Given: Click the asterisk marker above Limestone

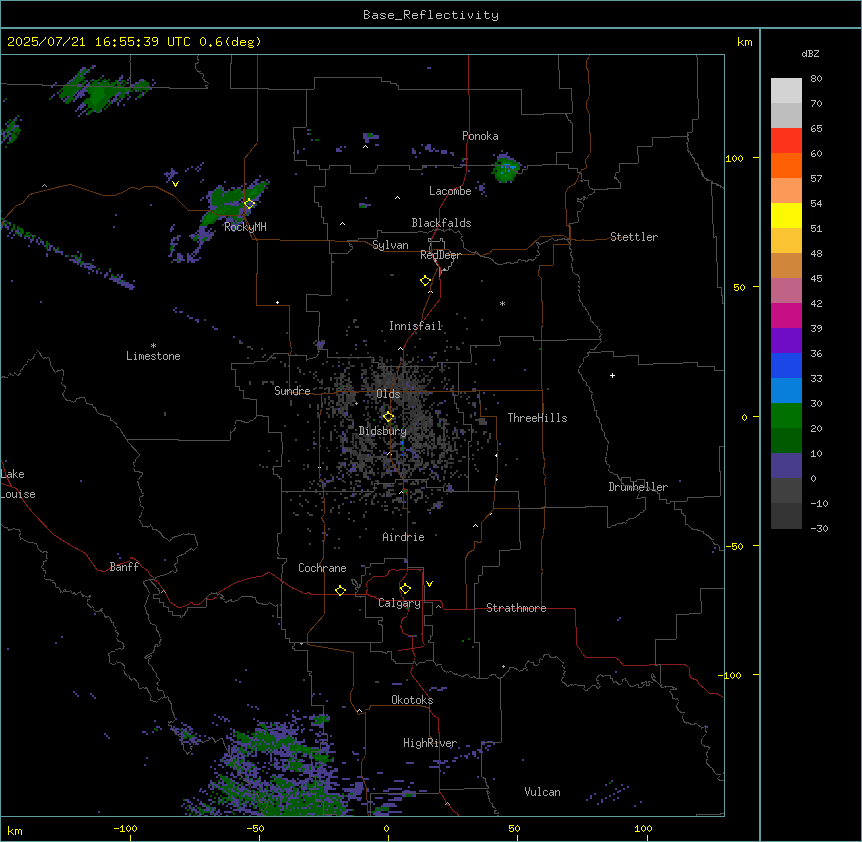Looking at the screenshot, I should click(x=153, y=346).
